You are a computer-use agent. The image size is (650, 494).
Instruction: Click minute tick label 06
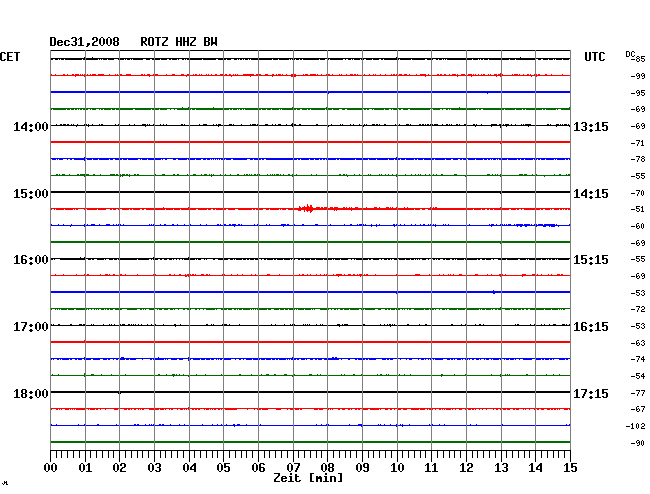258,467
